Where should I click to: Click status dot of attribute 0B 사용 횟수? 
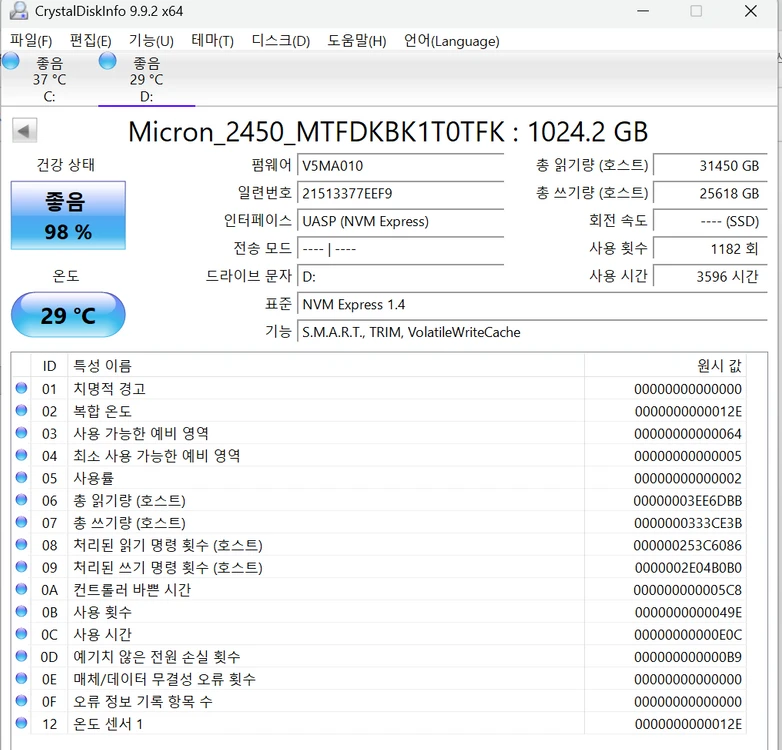pos(21,611)
